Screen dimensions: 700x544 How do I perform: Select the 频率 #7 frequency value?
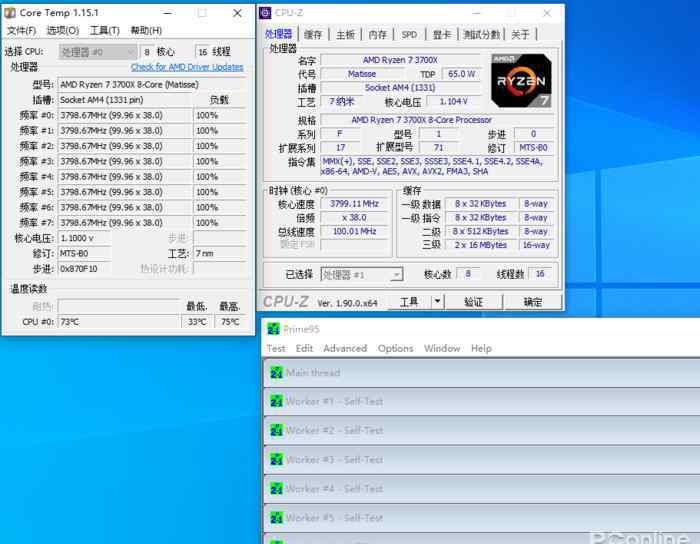125,222
